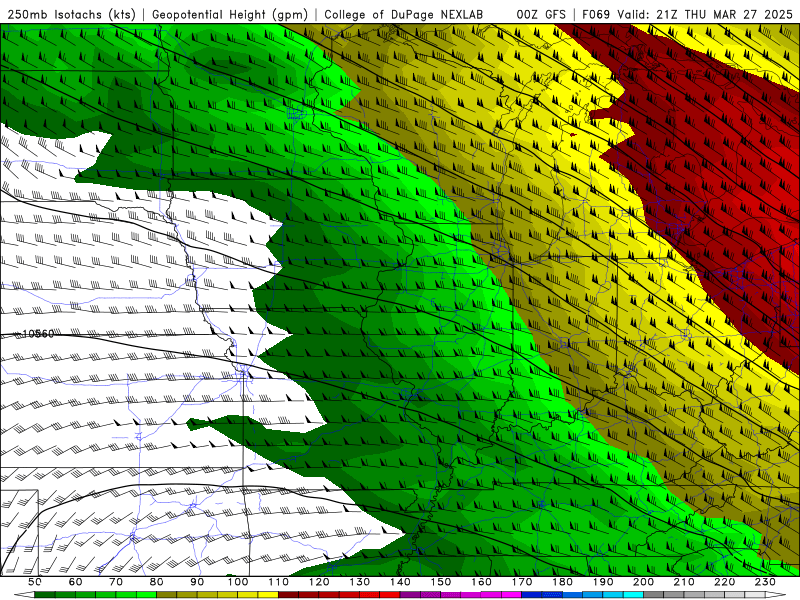Click the 10560 height contour label
The height and width of the screenshot is (600, 800).
pos(38,334)
